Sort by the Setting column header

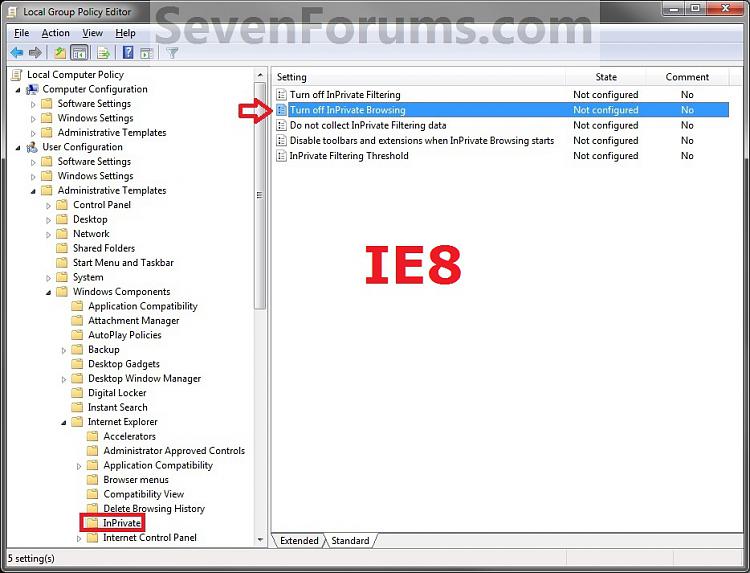[x=419, y=77]
